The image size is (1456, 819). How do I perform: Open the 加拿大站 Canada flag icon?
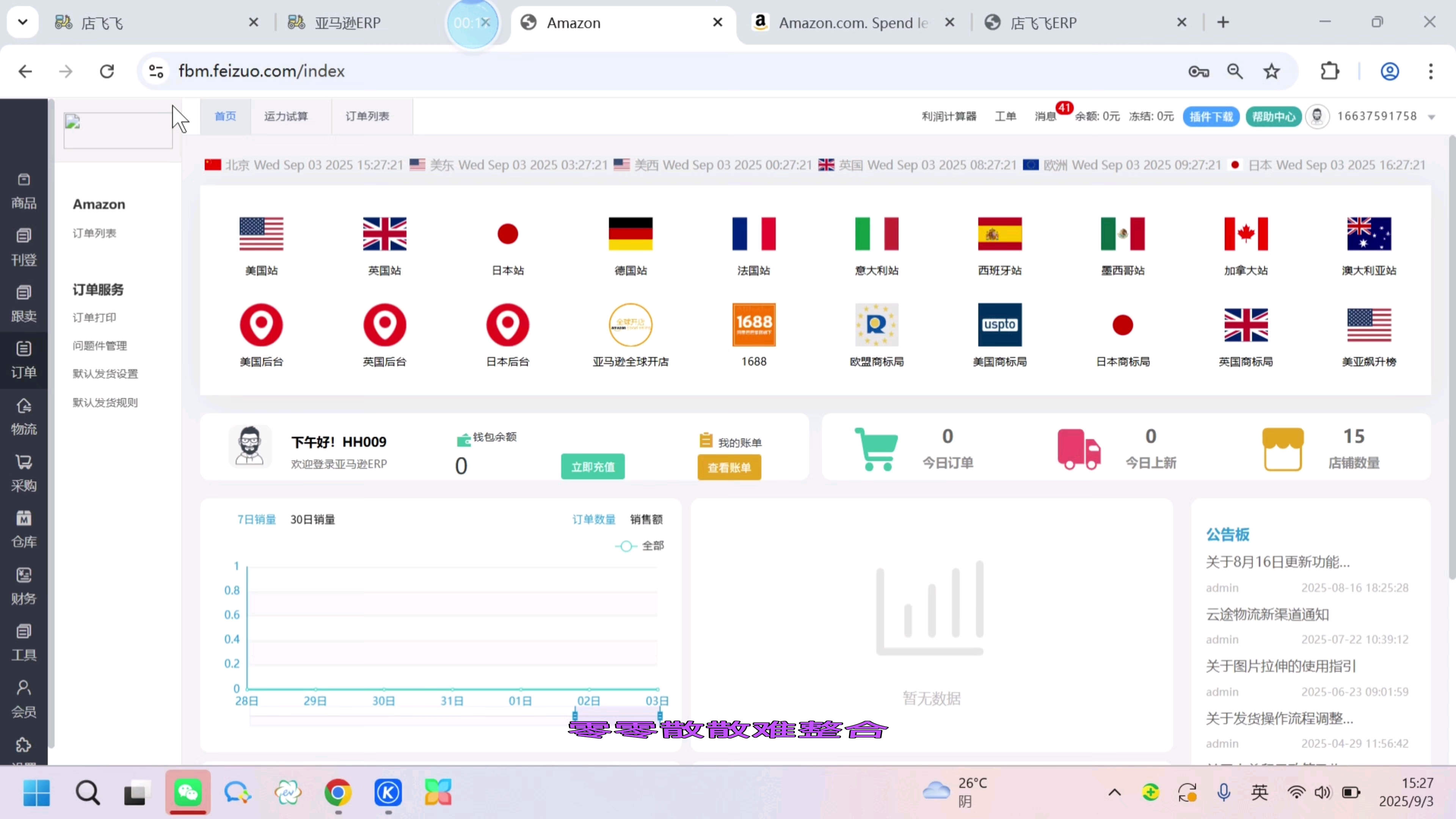1246,234
